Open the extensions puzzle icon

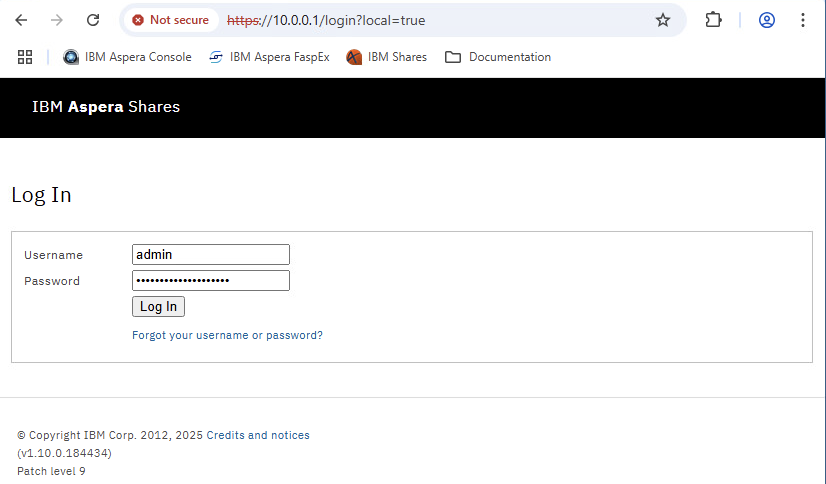pos(713,20)
